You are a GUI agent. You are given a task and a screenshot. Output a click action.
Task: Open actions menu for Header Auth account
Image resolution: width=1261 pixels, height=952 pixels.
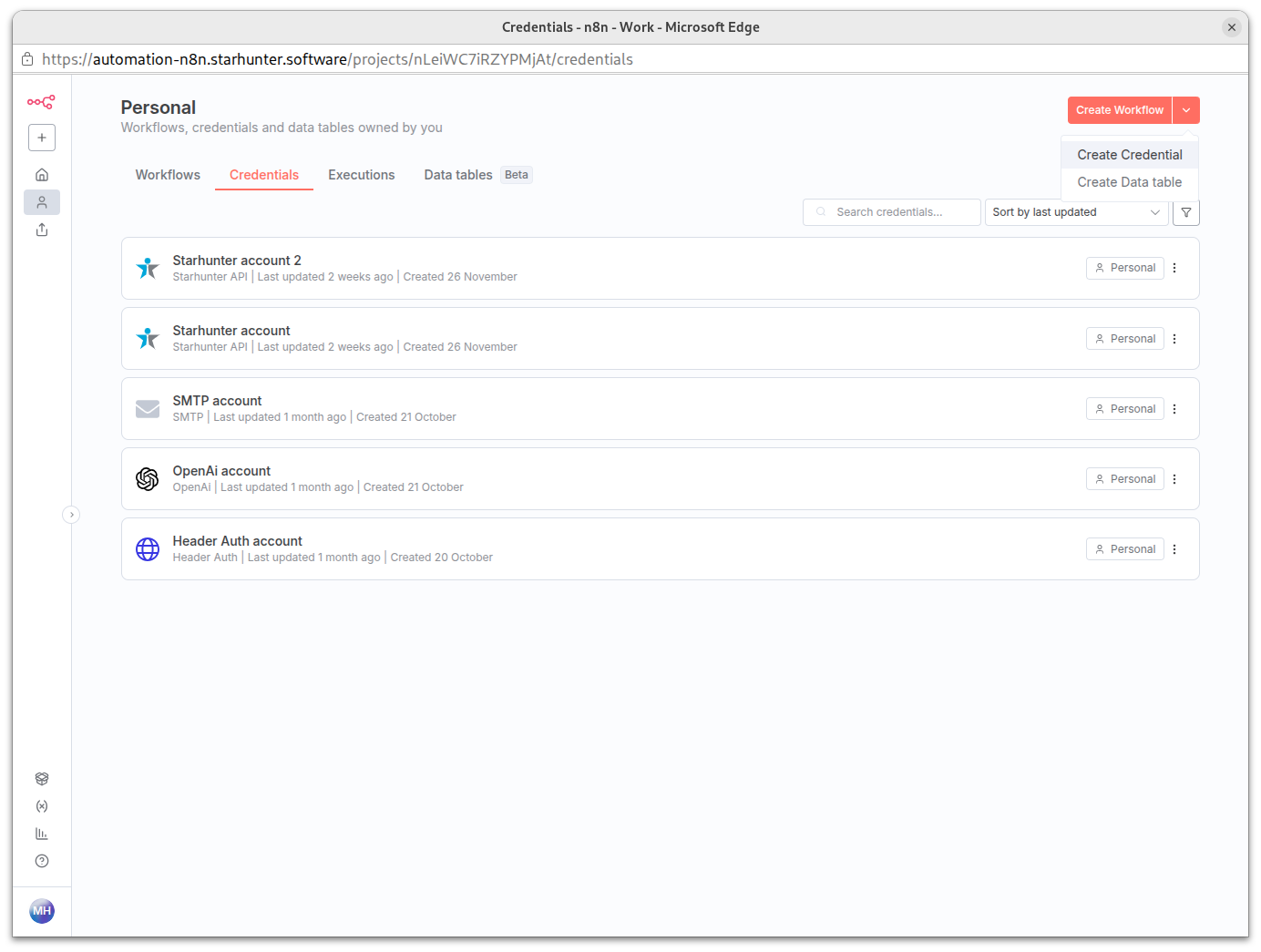click(1174, 549)
